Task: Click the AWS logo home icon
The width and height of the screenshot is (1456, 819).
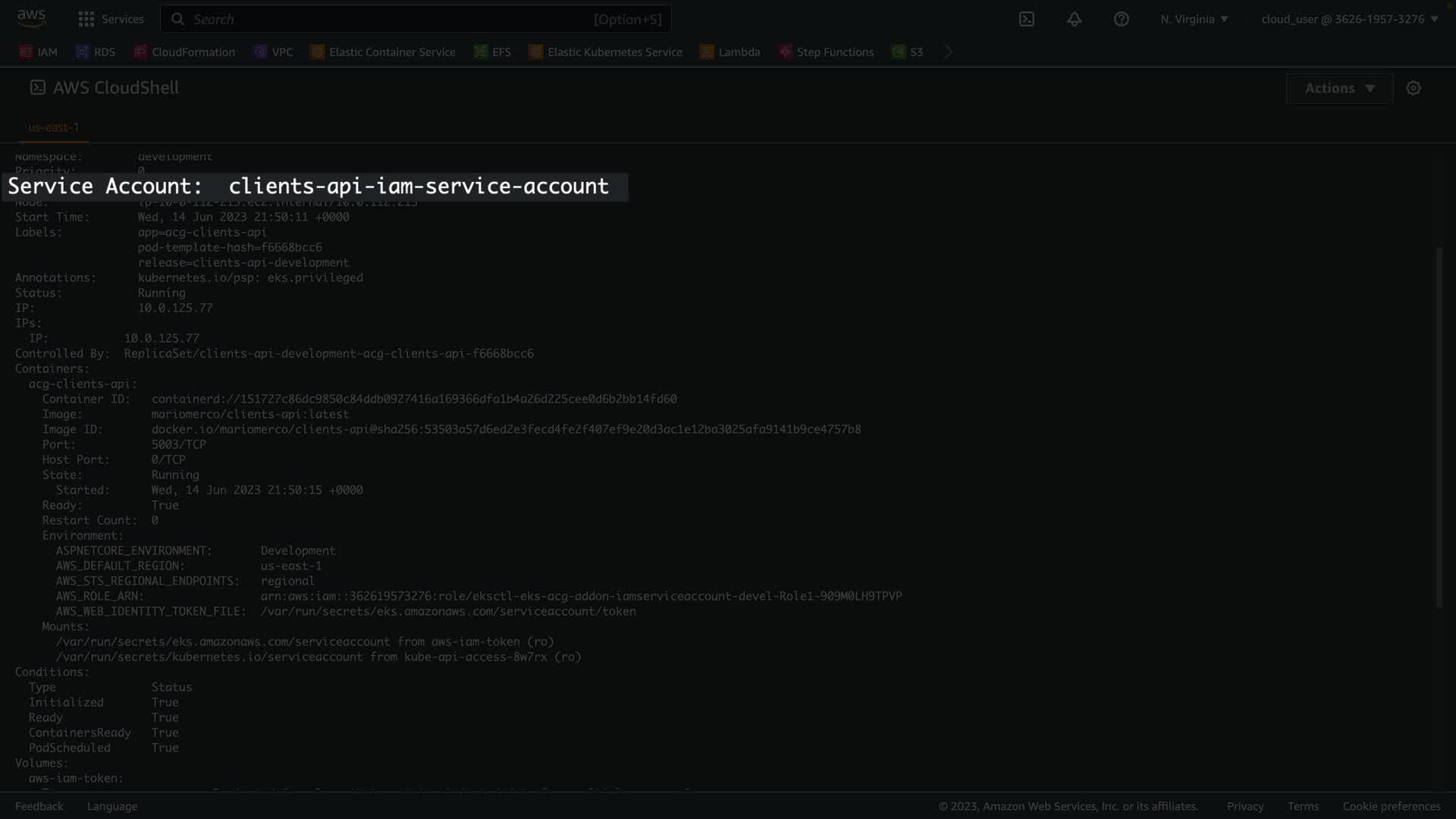Action: click(31, 18)
